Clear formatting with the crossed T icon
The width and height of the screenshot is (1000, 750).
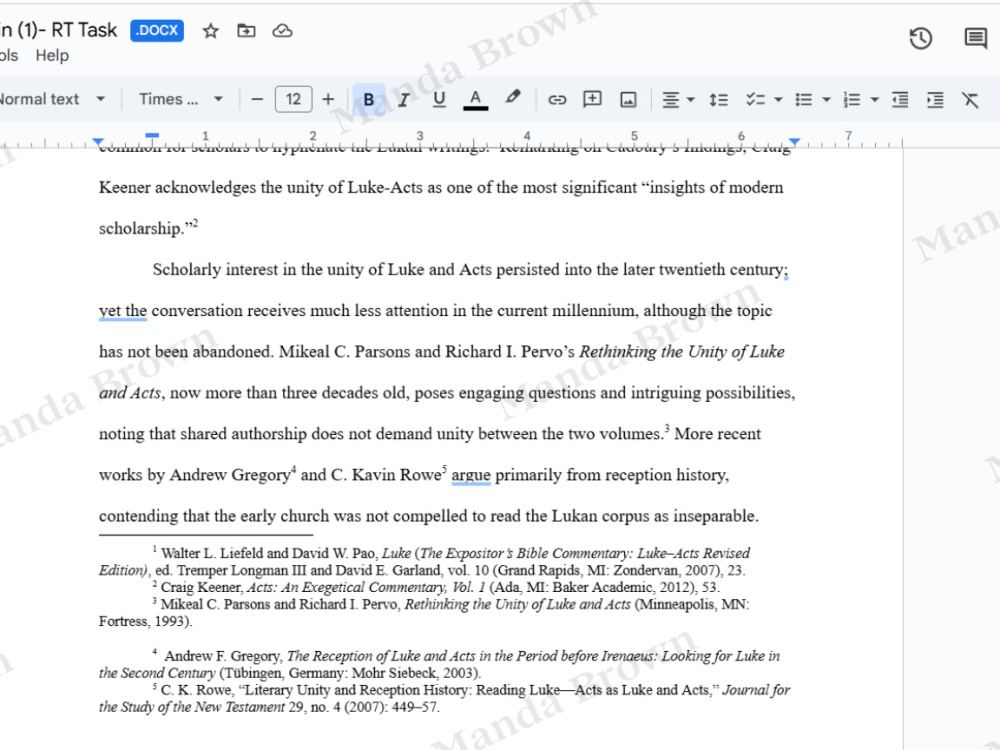click(970, 99)
